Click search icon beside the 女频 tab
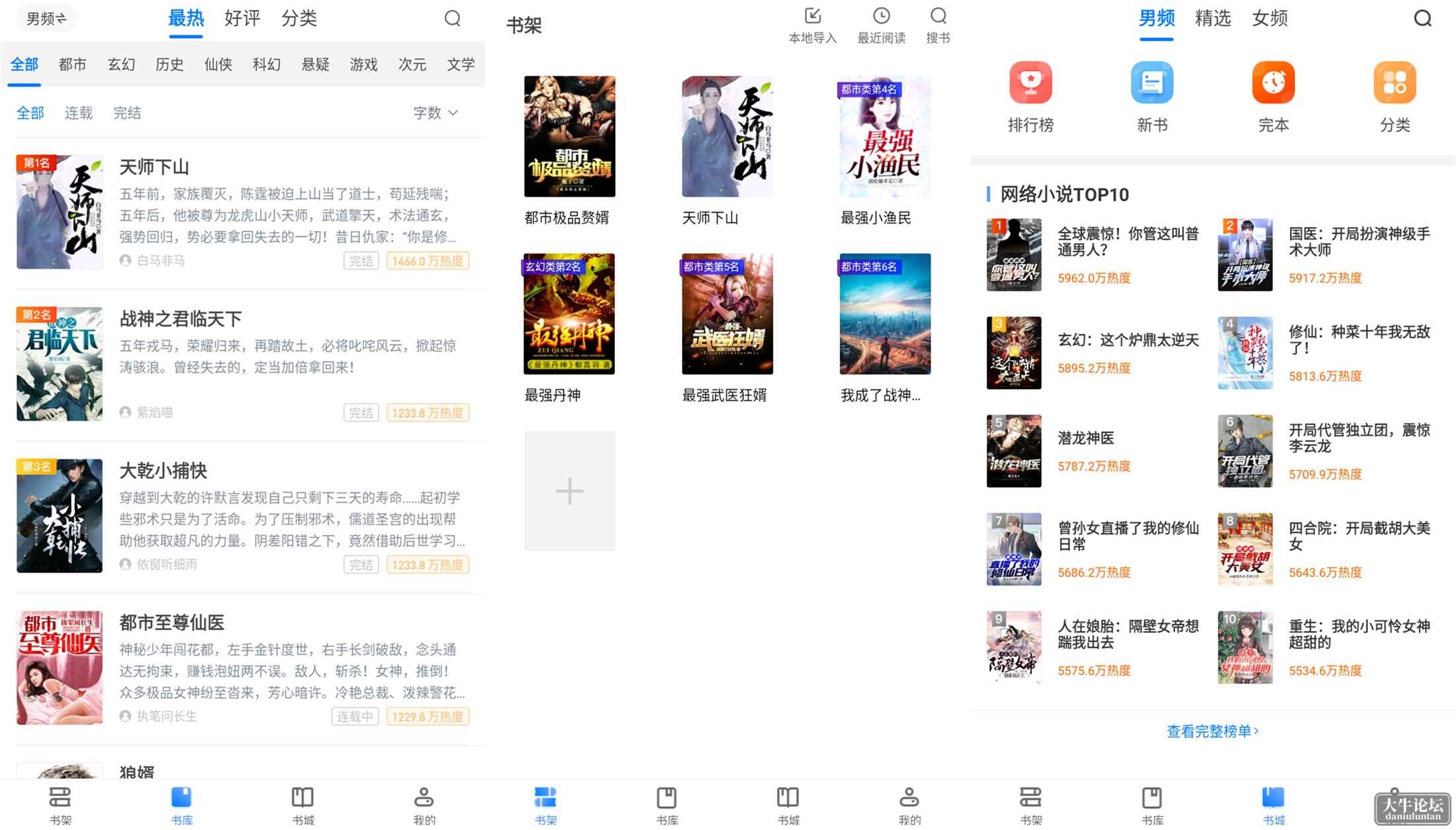This screenshot has width=1456, height=830. (1423, 19)
